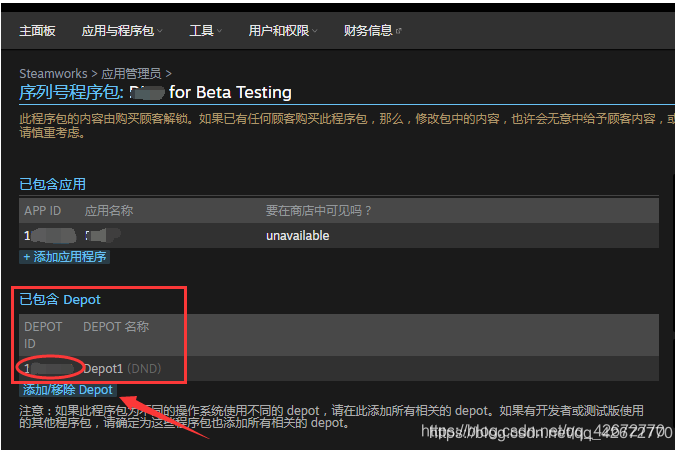Expand the 工具 dropdown menu
The image size is (675, 450).
[x=205, y=31]
